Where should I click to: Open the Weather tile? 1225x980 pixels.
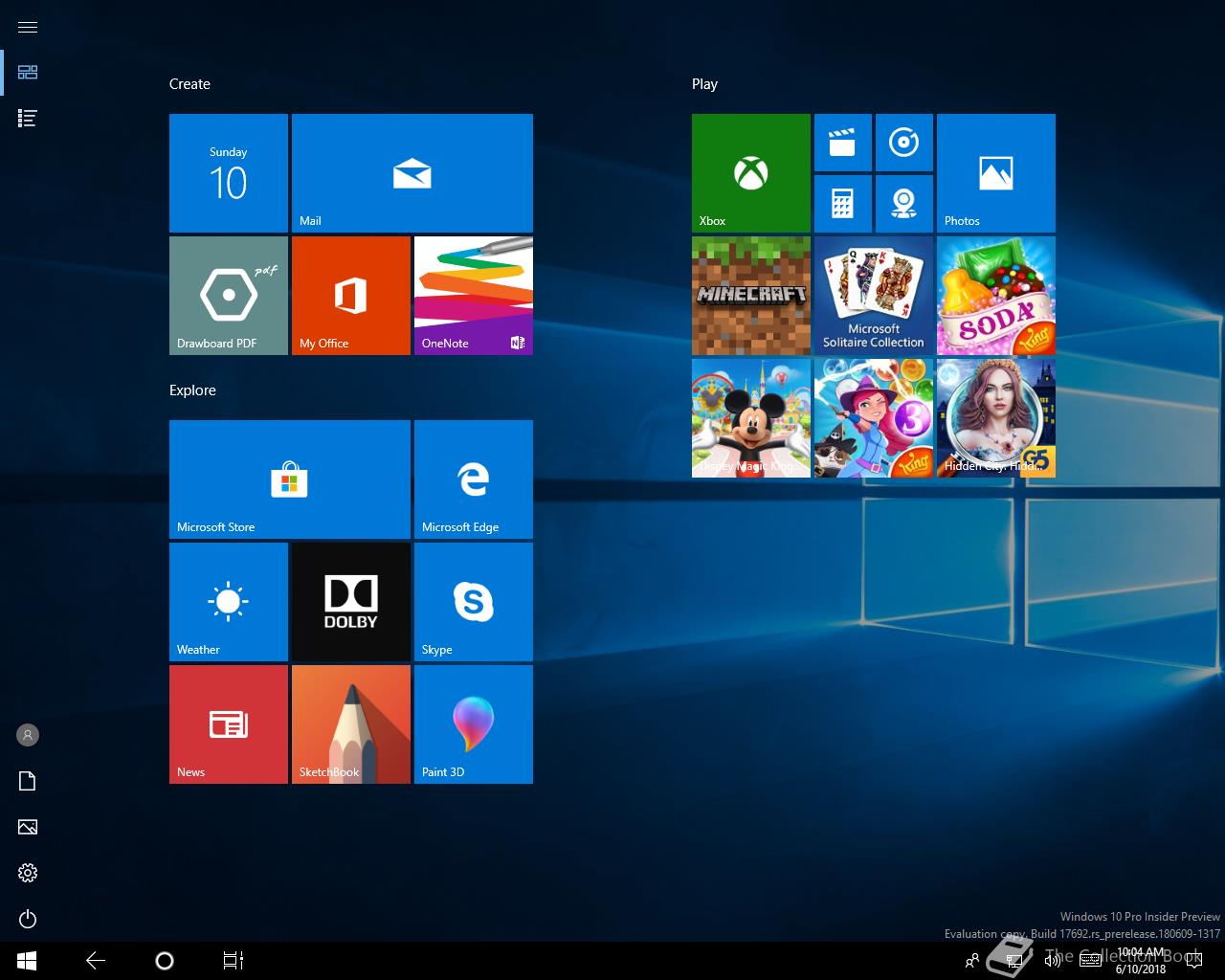tap(229, 602)
